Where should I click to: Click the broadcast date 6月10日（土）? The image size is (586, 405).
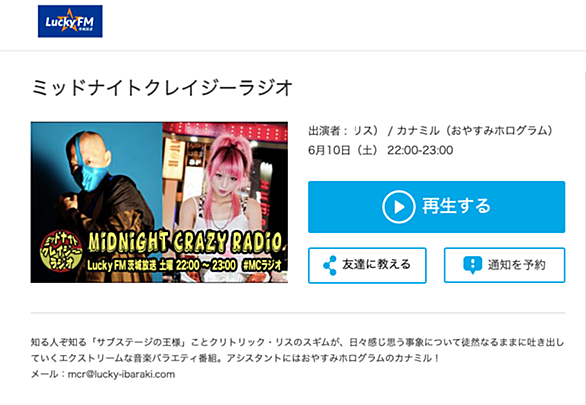click(343, 150)
